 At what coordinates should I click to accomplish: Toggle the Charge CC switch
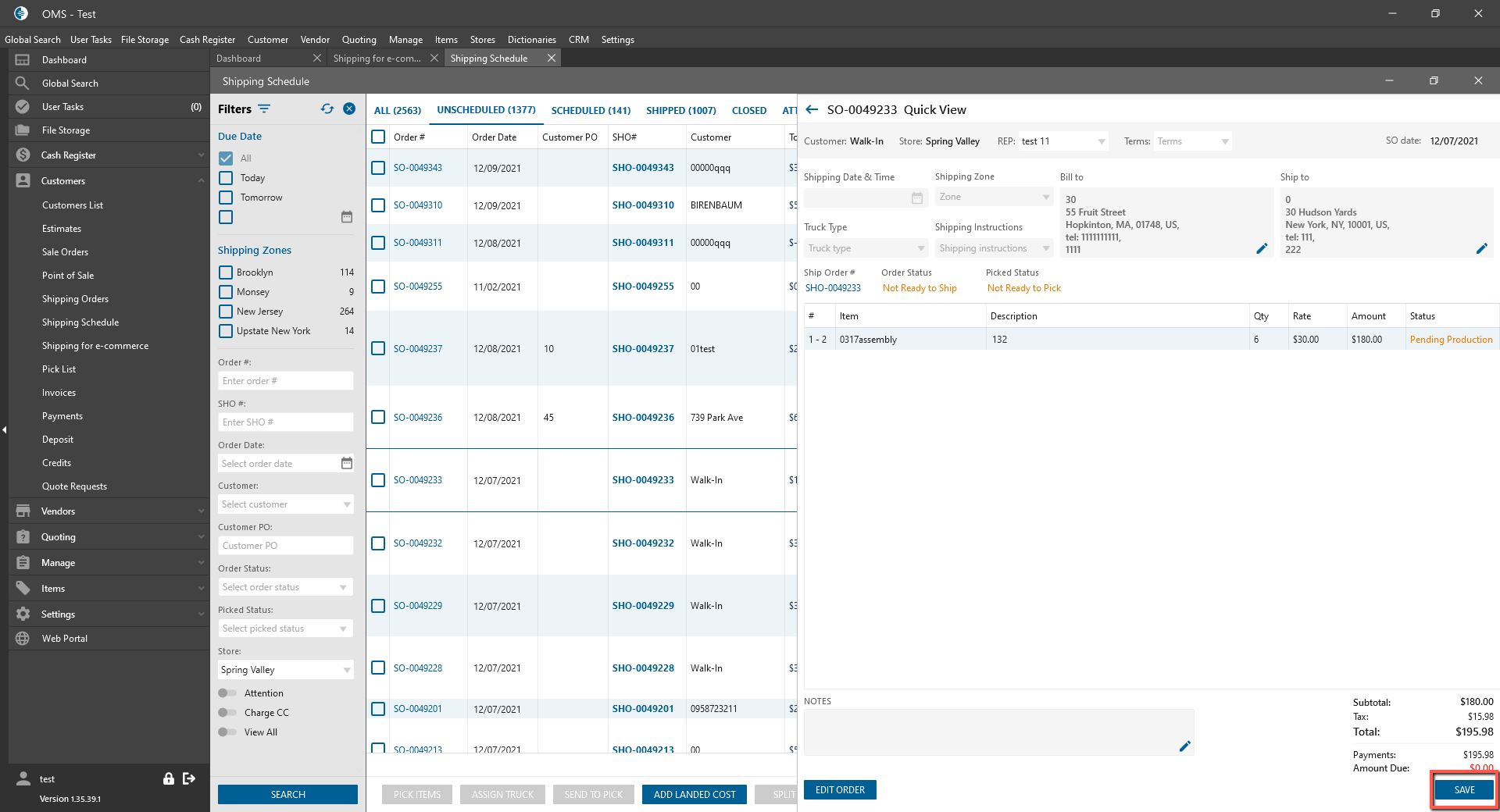pos(227,713)
